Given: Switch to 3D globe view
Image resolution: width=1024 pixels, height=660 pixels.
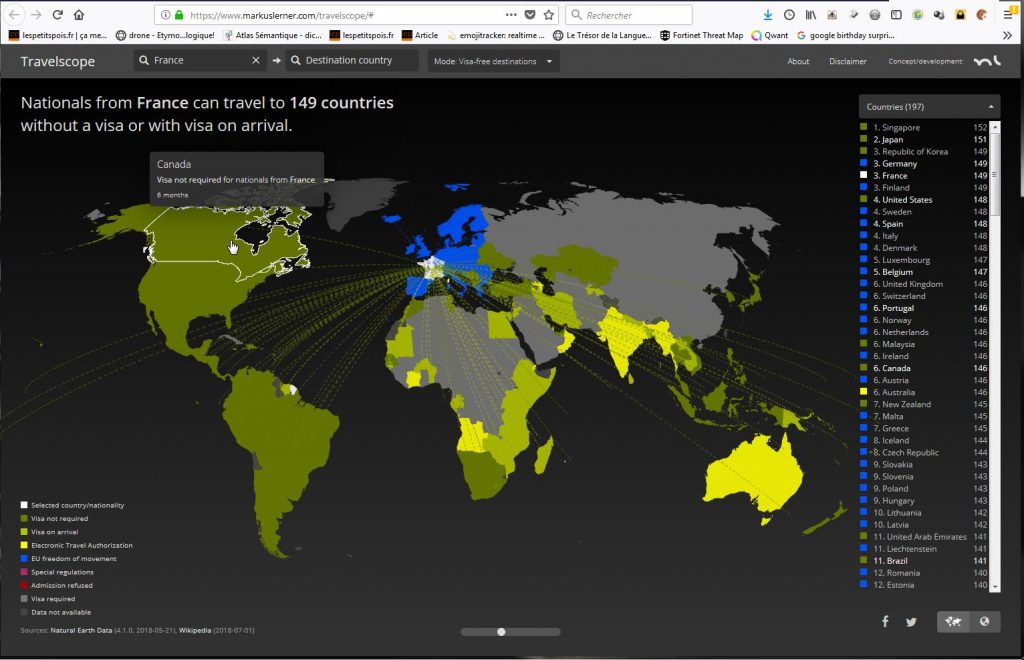Looking at the screenshot, I should pos(985,622).
